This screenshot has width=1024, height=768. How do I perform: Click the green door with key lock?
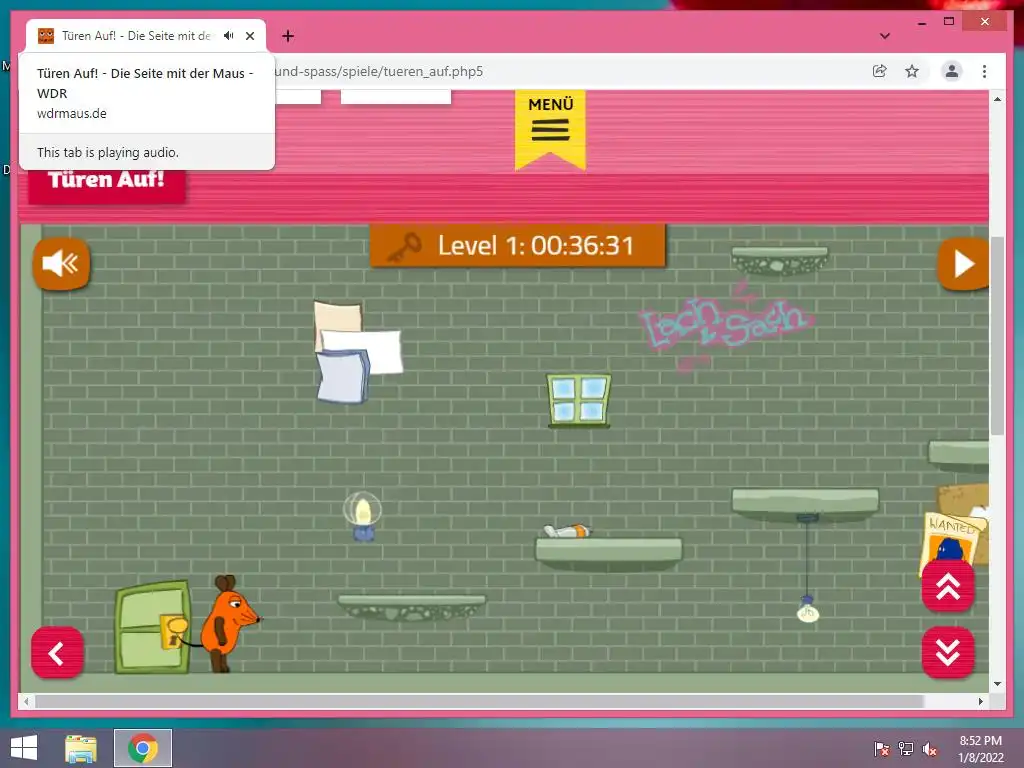[x=153, y=628]
